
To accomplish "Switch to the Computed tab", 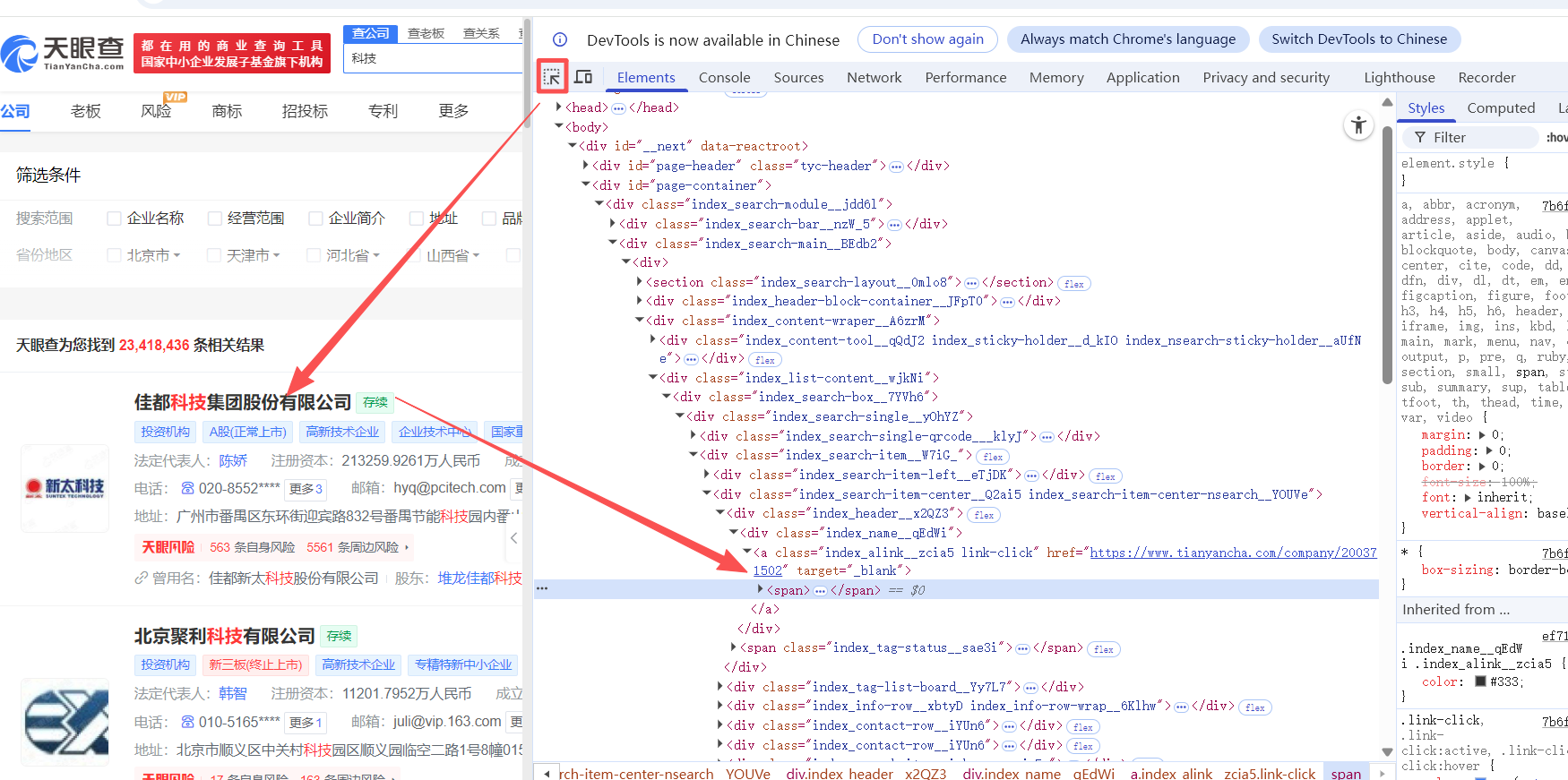I will tap(1501, 108).
